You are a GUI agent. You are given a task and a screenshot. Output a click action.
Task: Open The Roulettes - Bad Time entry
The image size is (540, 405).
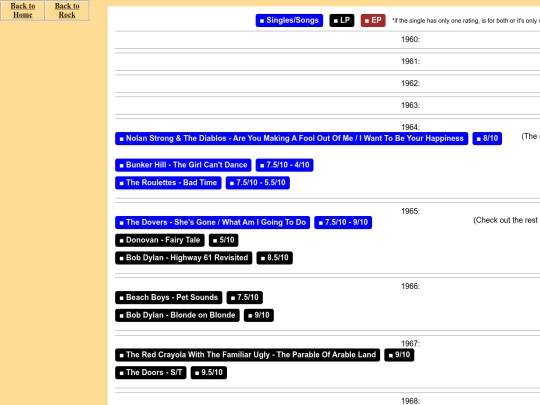[168, 183]
